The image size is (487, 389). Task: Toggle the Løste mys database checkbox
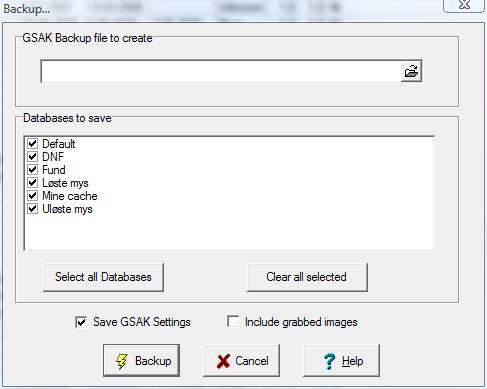coord(32,183)
